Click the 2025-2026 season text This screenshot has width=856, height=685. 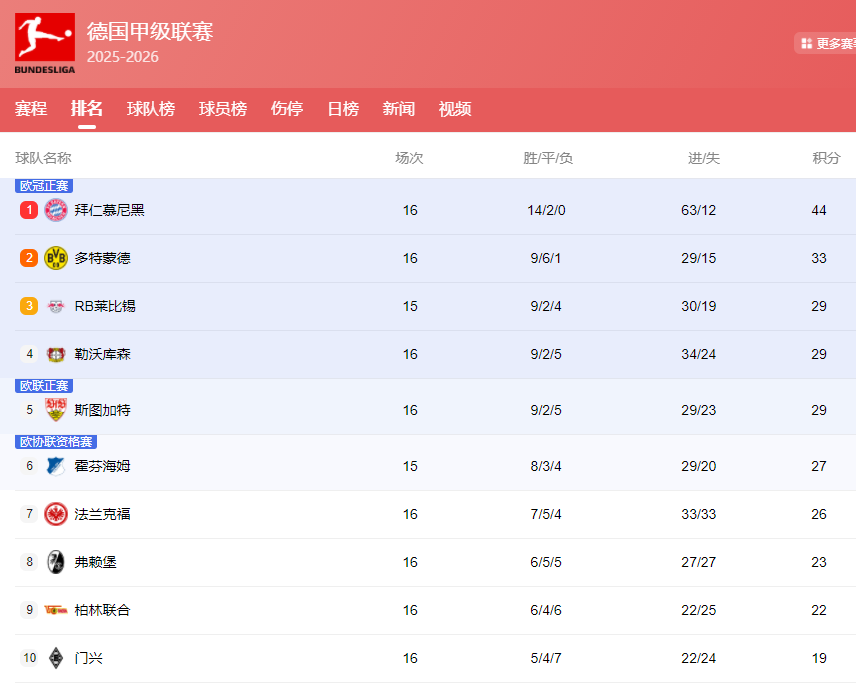[122, 57]
